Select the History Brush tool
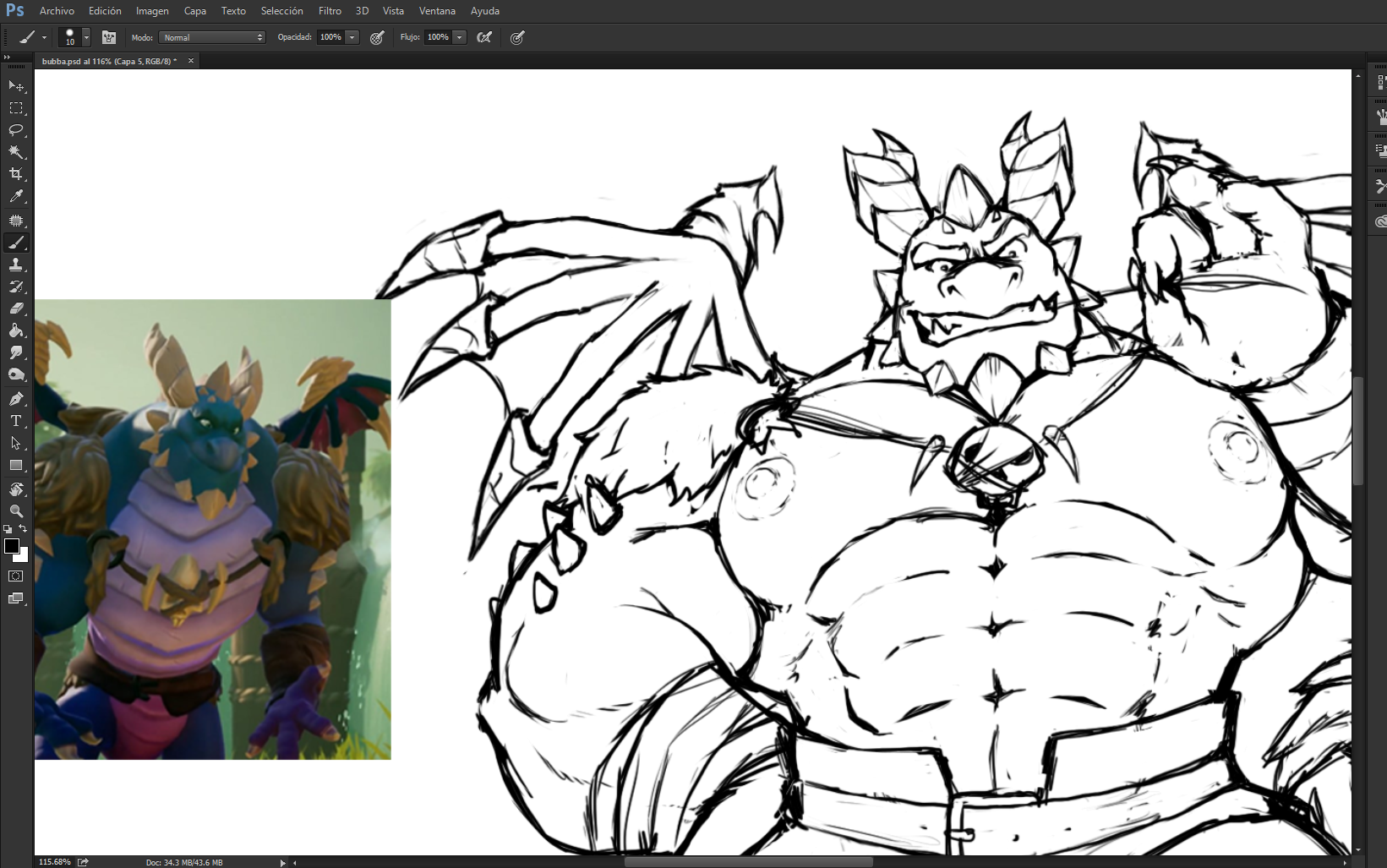Screen dimensions: 1387x868 (x=16, y=287)
